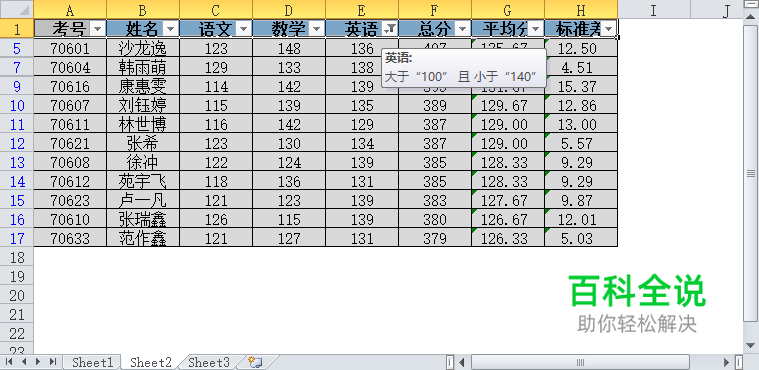Click cell with name 韩雨萌
The height and width of the screenshot is (370, 759).
pyautogui.click(x=143, y=67)
